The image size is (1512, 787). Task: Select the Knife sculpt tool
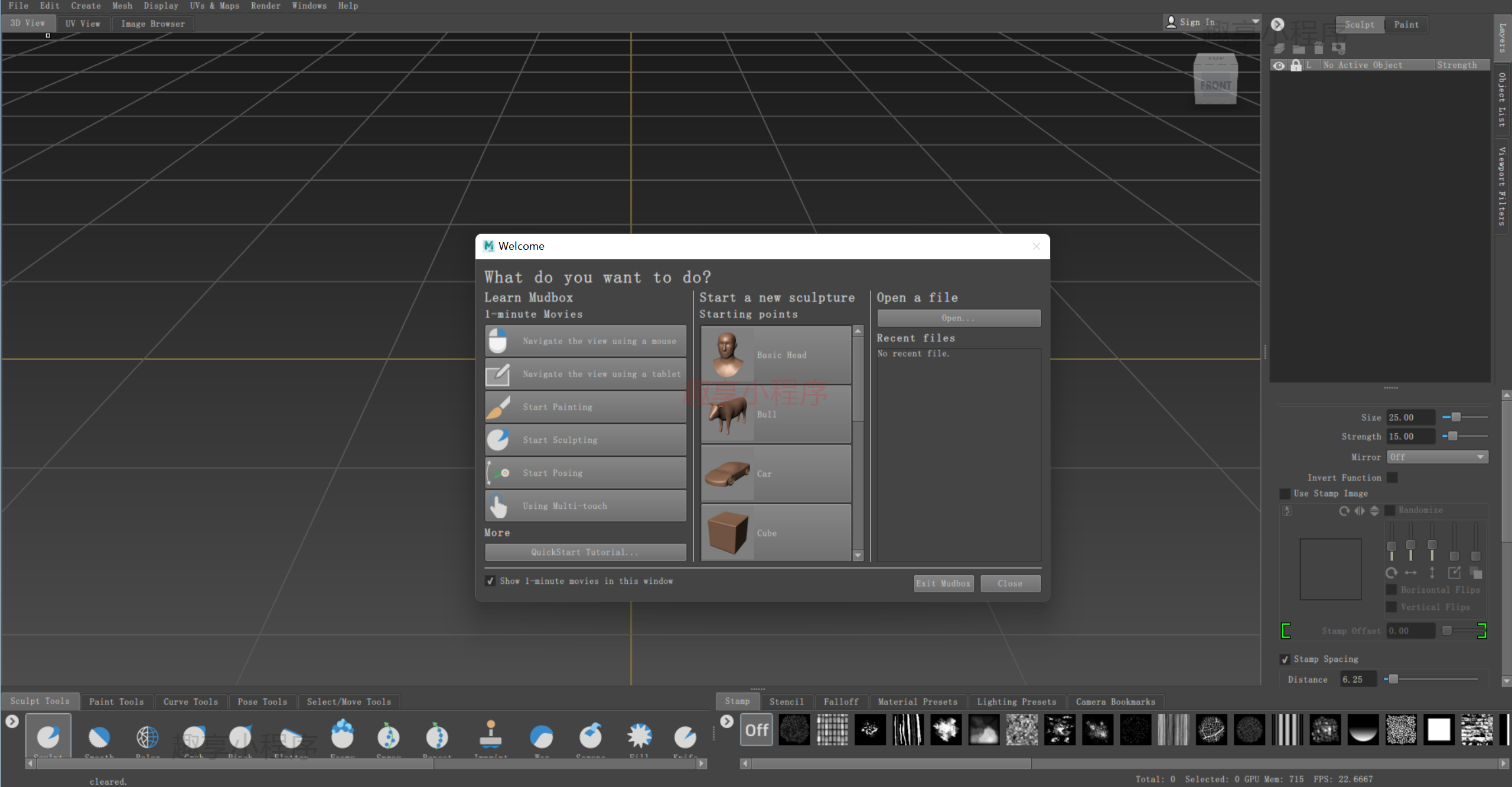pos(685,736)
